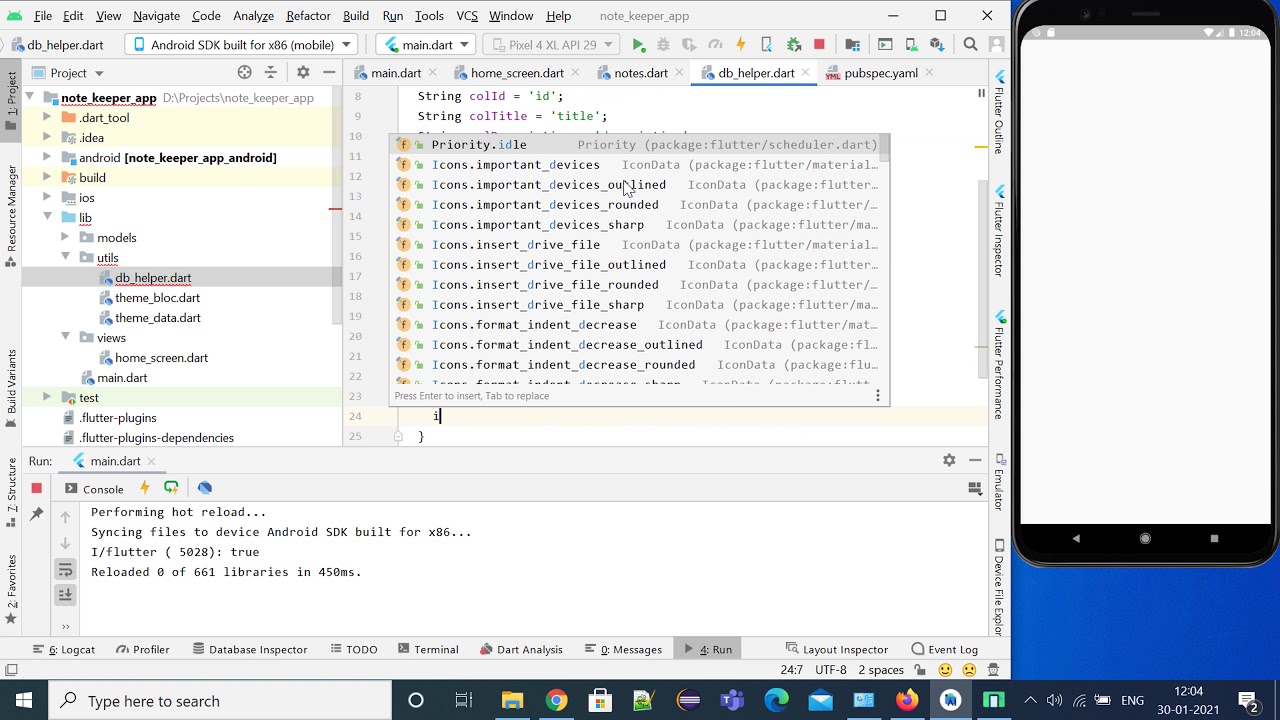Open the Event Log
Image resolution: width=1280 pixels, height=720 pixels.
[944, 649]
